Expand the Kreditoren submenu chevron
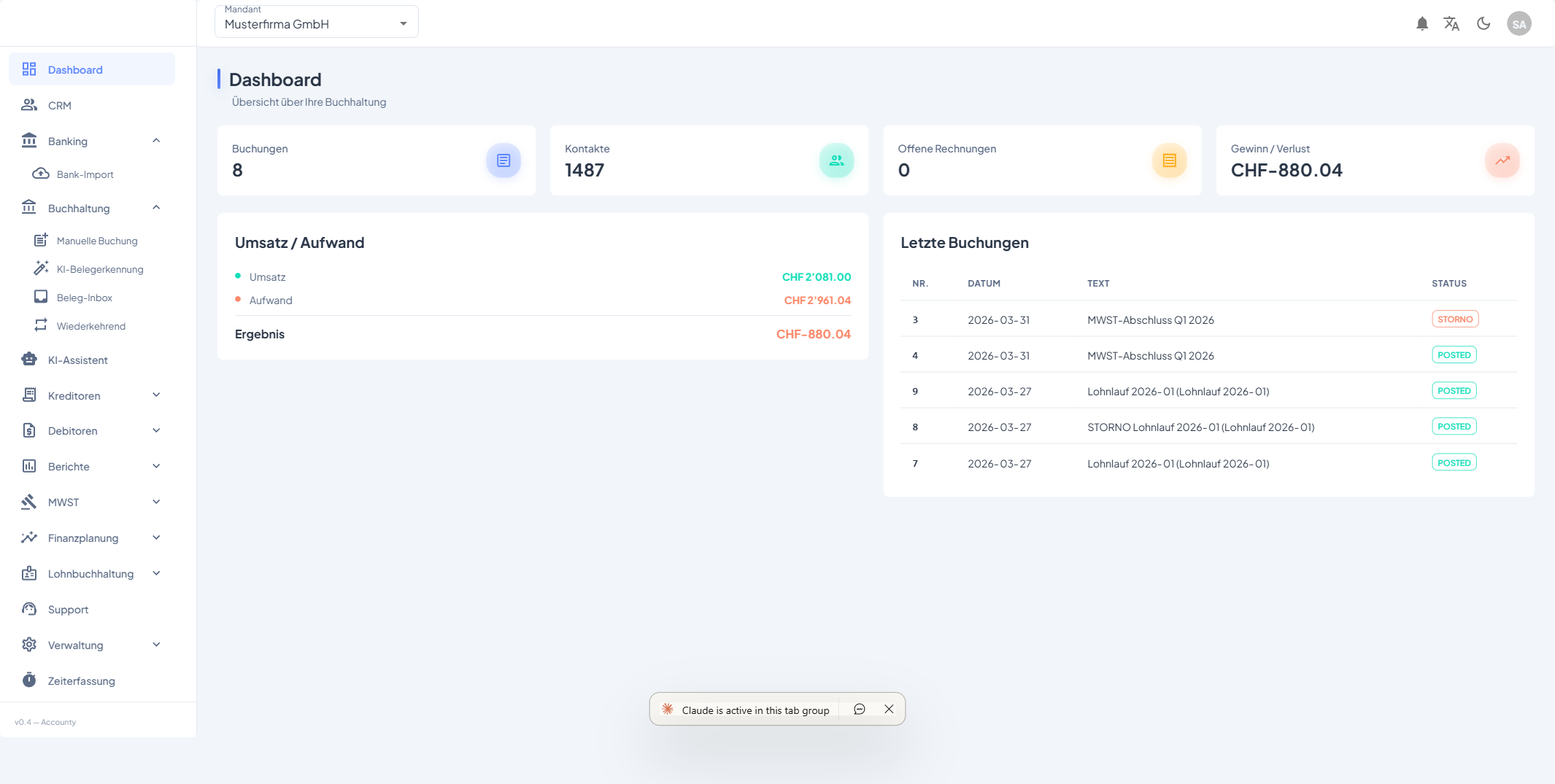Viewport: 1555px width, 784px height. (156, 395)
